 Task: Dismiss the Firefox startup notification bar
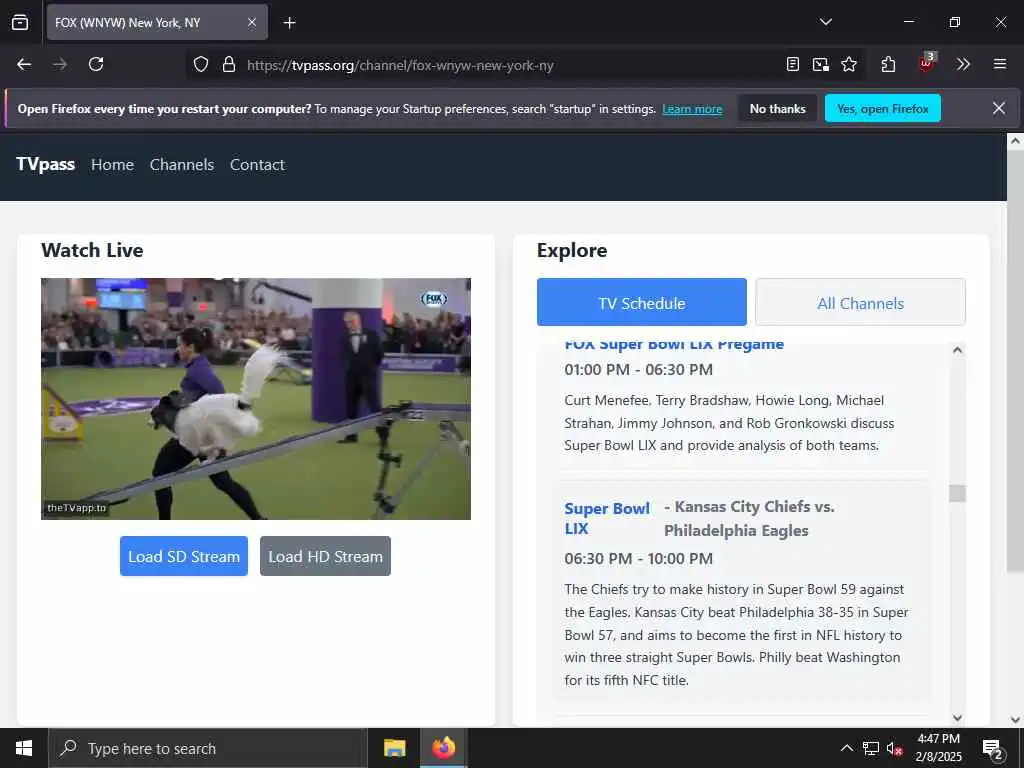coord(999,108)
